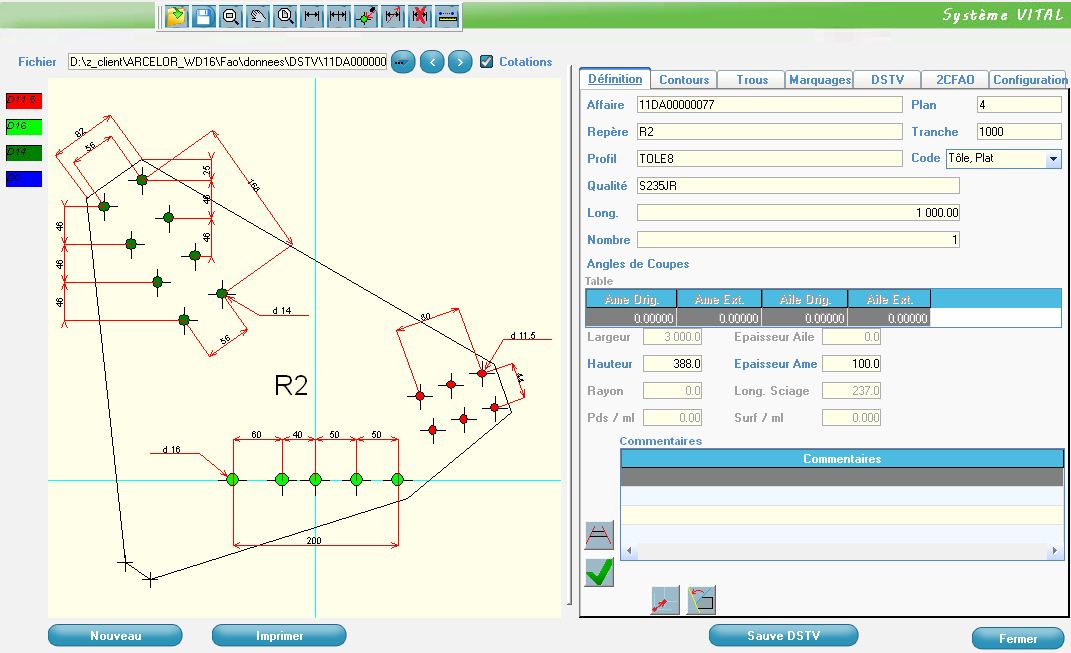The width and height of the screenshot is (1071, 653).
Task: Click the red D11.5 legend swatch
Action: pyautogui.click(x=24, y=100)
